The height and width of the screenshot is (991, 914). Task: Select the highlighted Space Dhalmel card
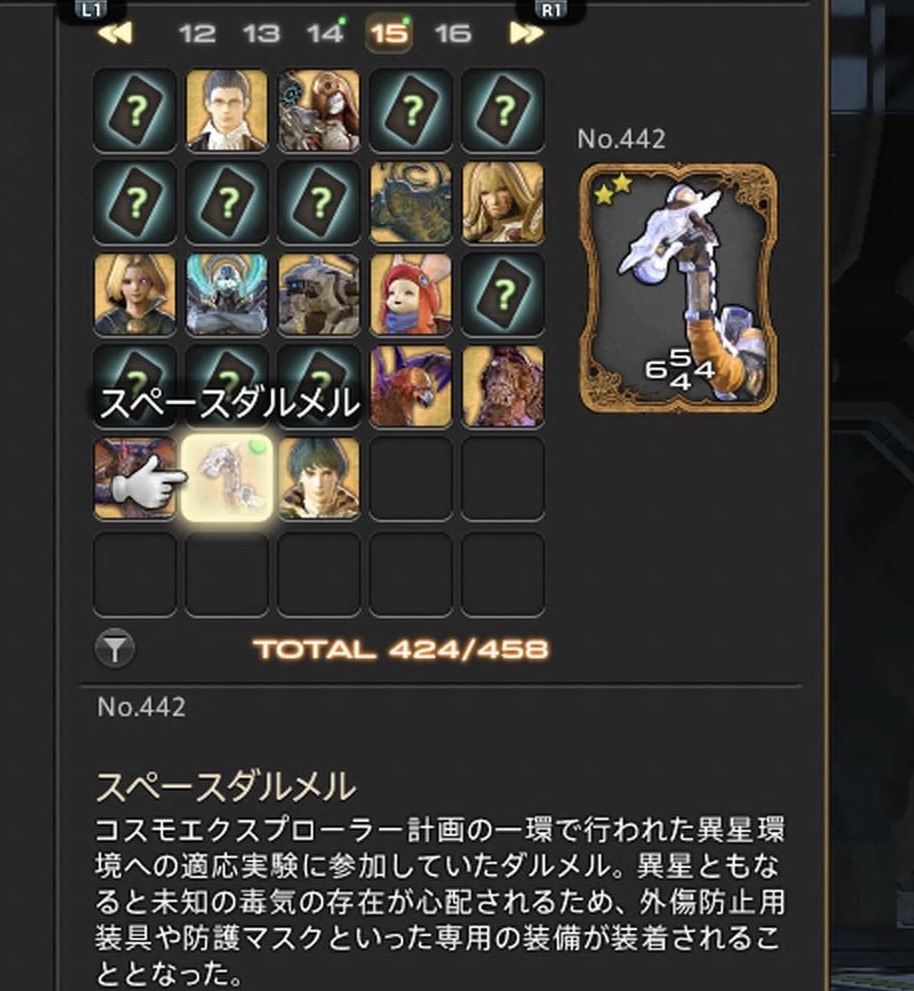pos(227,478)
